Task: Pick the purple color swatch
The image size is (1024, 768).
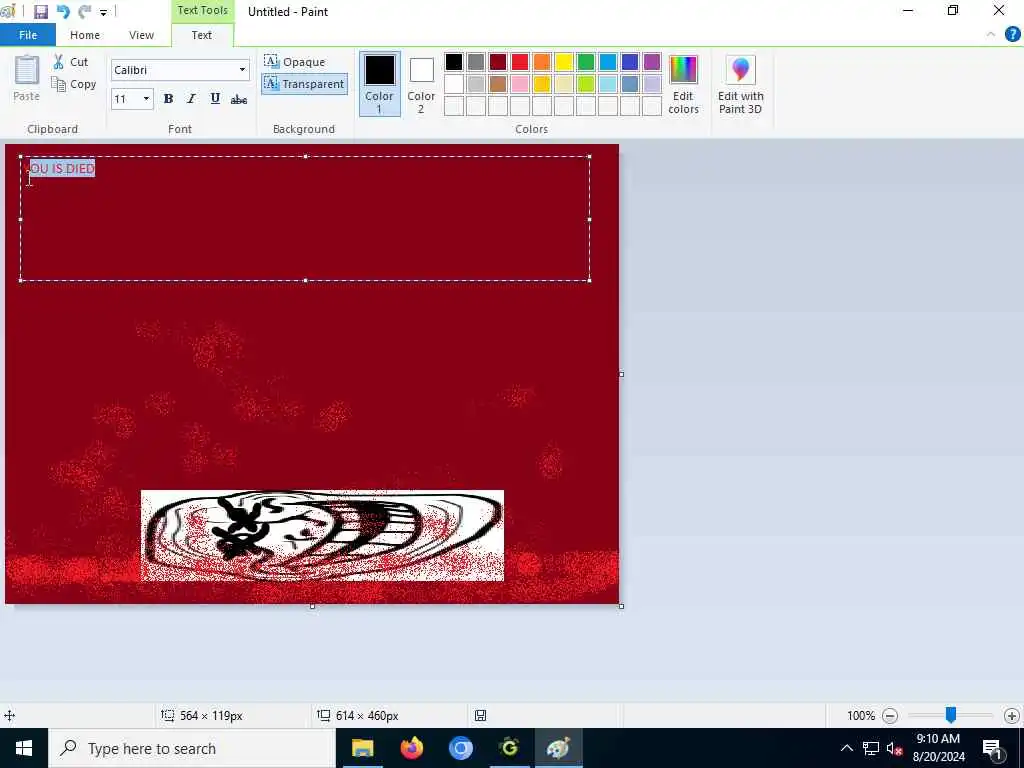Action: click(x=652, y=62)
